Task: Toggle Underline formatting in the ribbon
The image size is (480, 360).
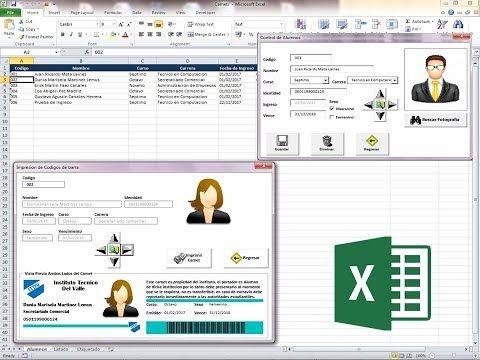Action: (x=80, y=34)
